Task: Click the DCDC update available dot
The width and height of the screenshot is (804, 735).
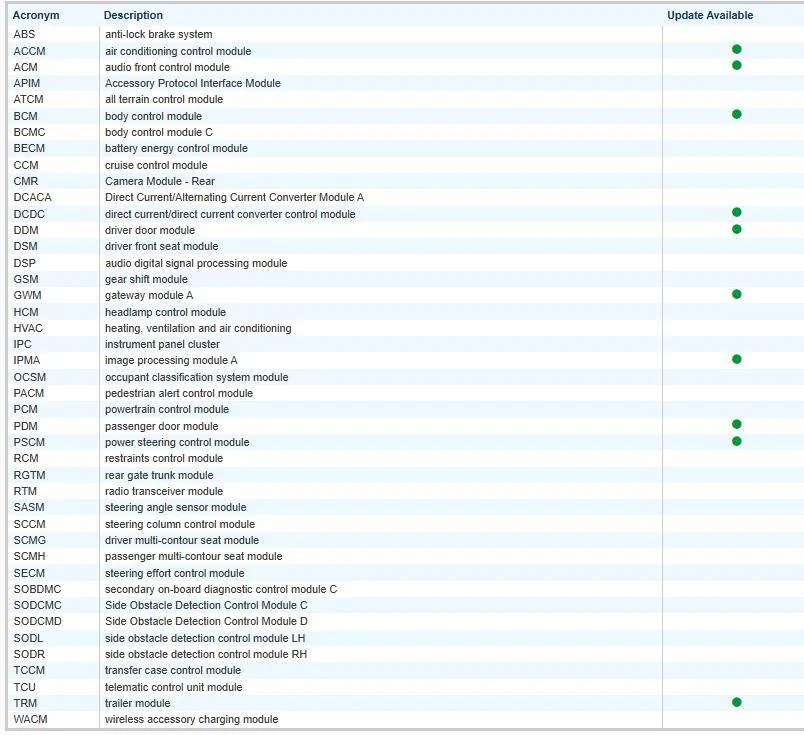Action: pos(736,212)
